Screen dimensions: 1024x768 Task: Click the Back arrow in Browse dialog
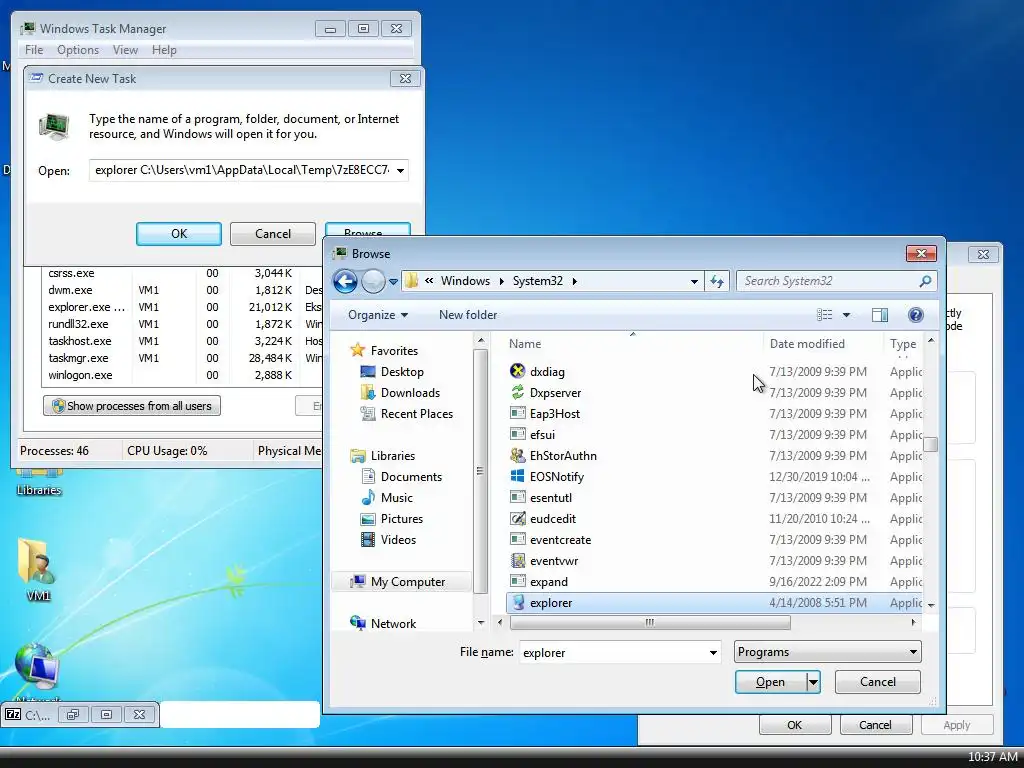[345, 281]
